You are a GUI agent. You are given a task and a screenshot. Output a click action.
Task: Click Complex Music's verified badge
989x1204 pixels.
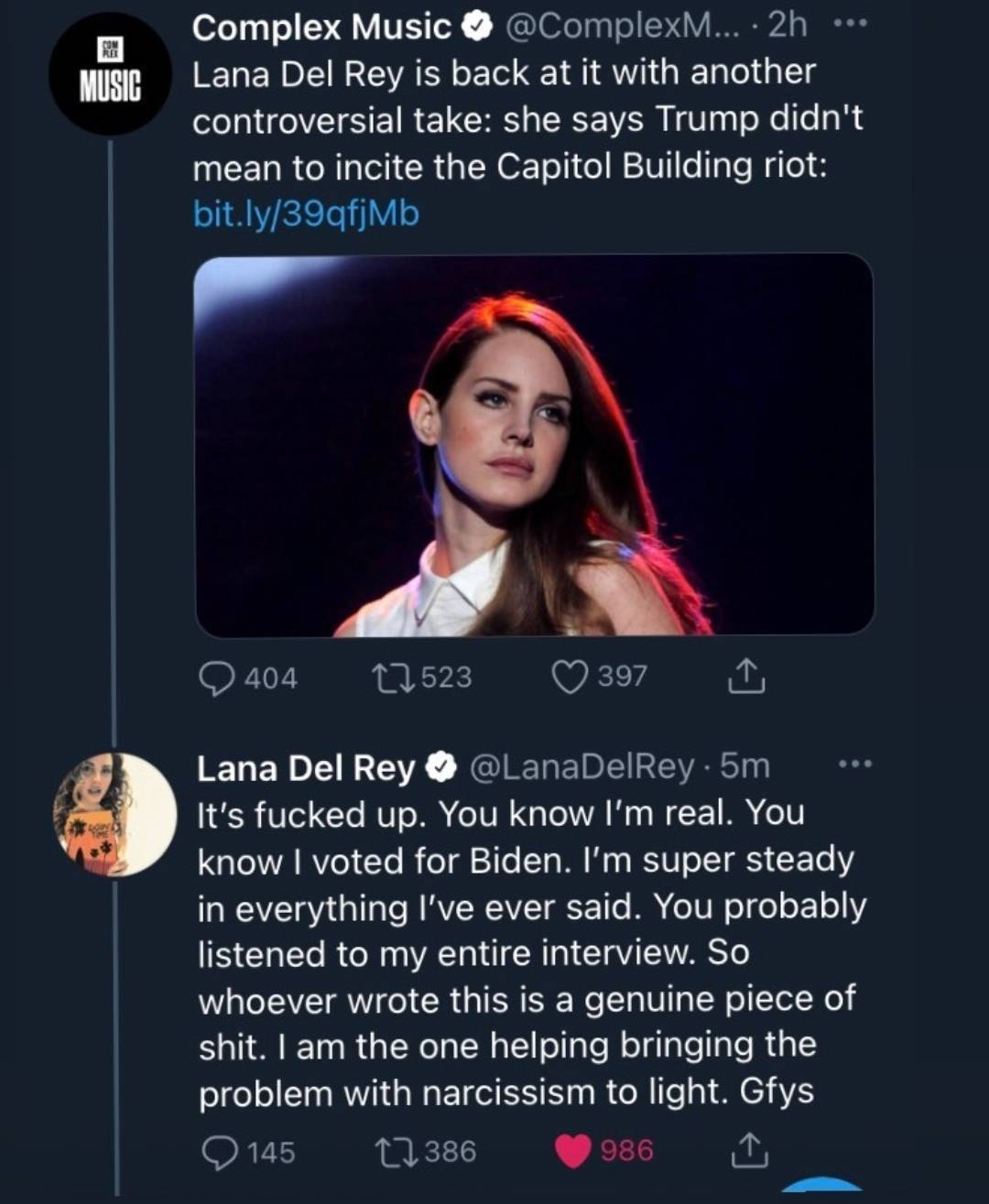[477, 28]
